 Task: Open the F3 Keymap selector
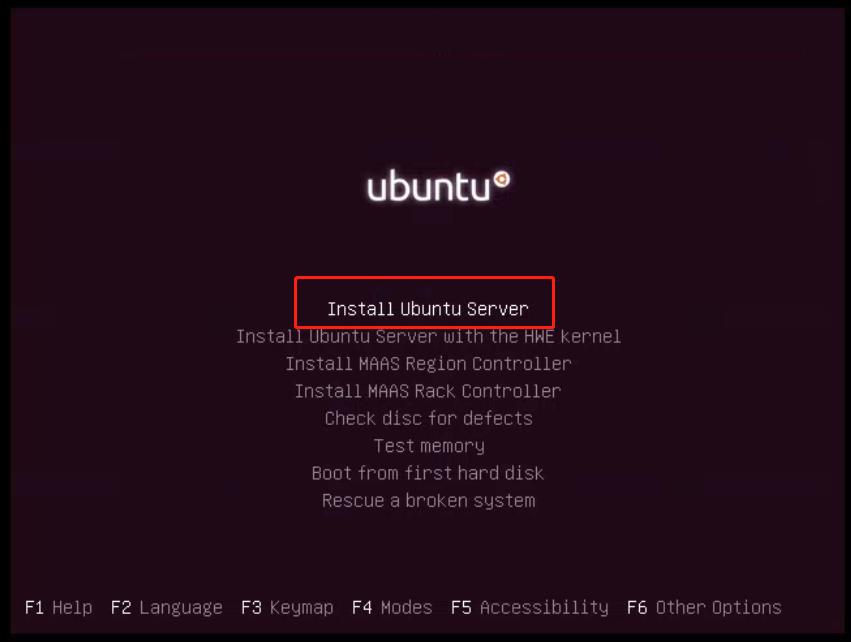(287, 608)
